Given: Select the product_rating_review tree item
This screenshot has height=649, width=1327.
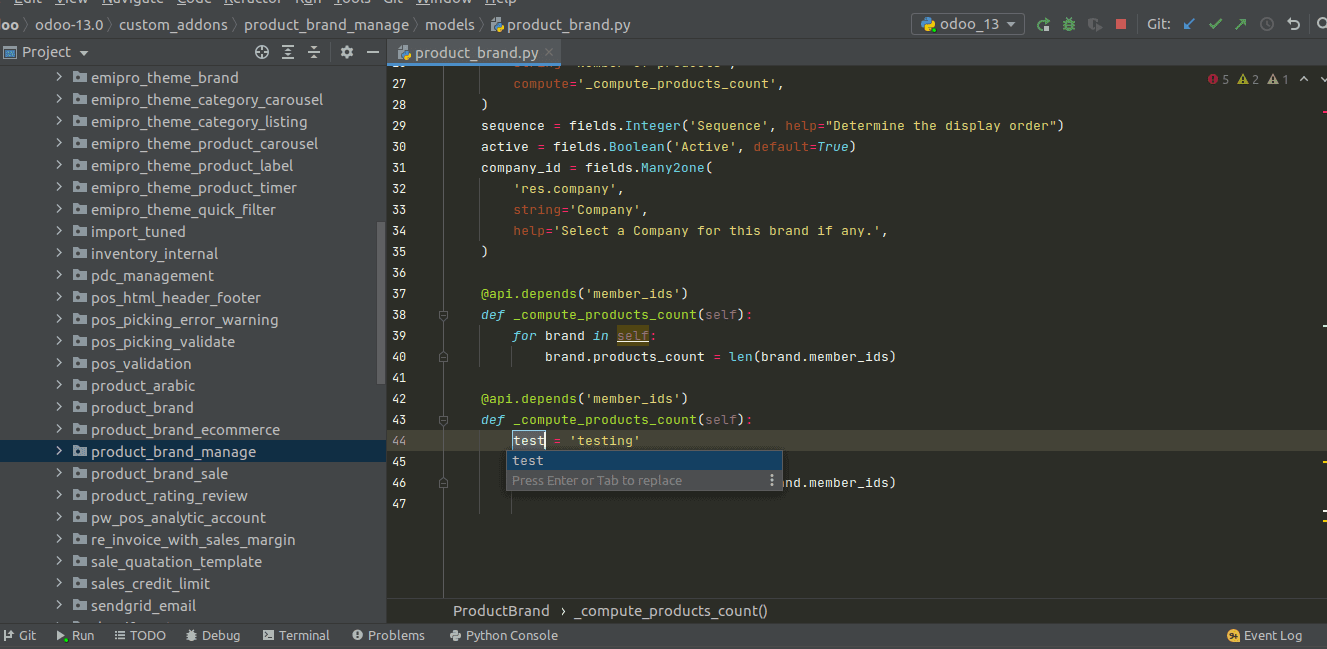Looking at the screenshot, I should point(169,496).
